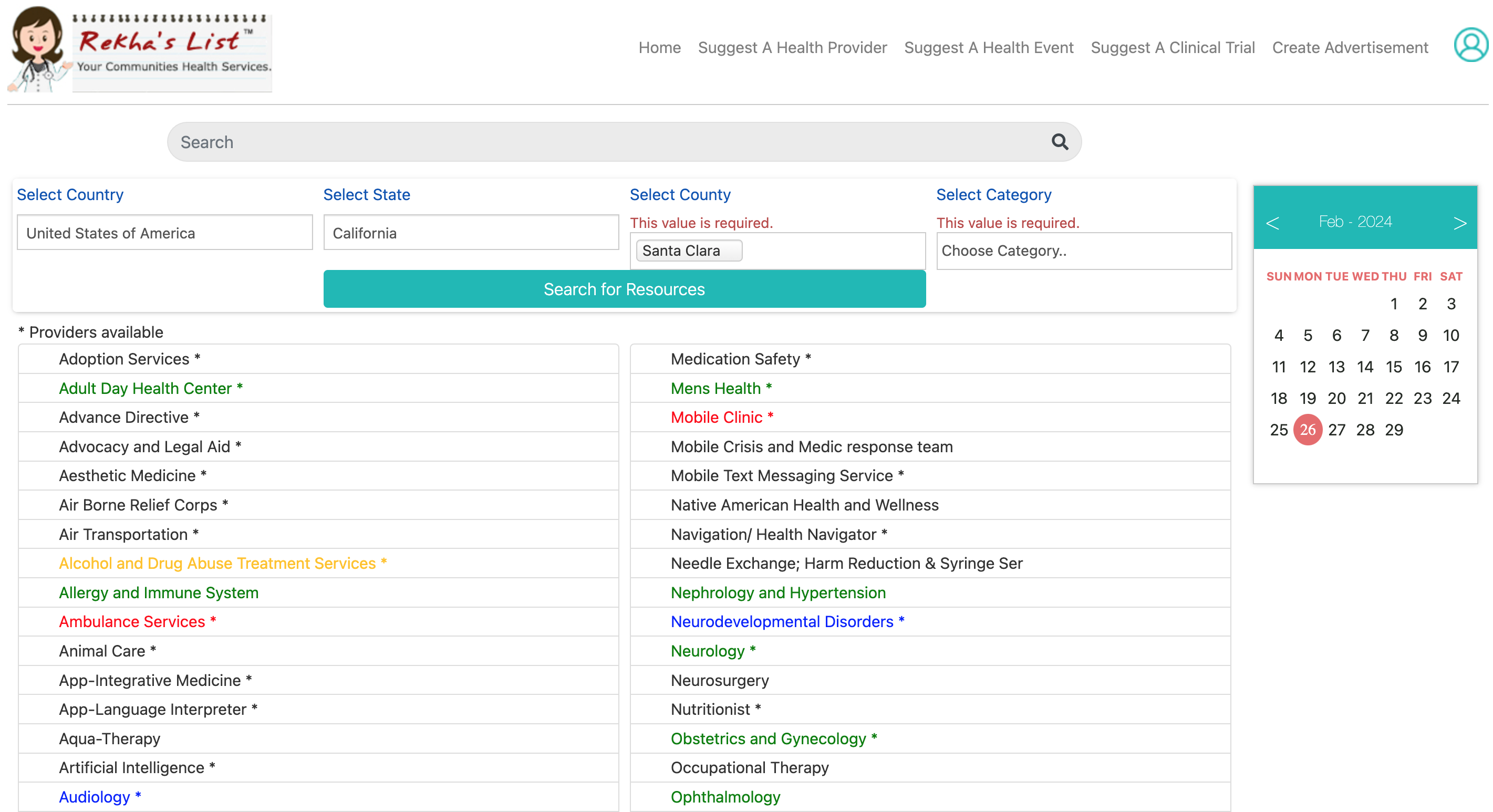Select highlighted date 26 in calendar
Viewport: 1493px width, 812px height.
point(1307,430)
